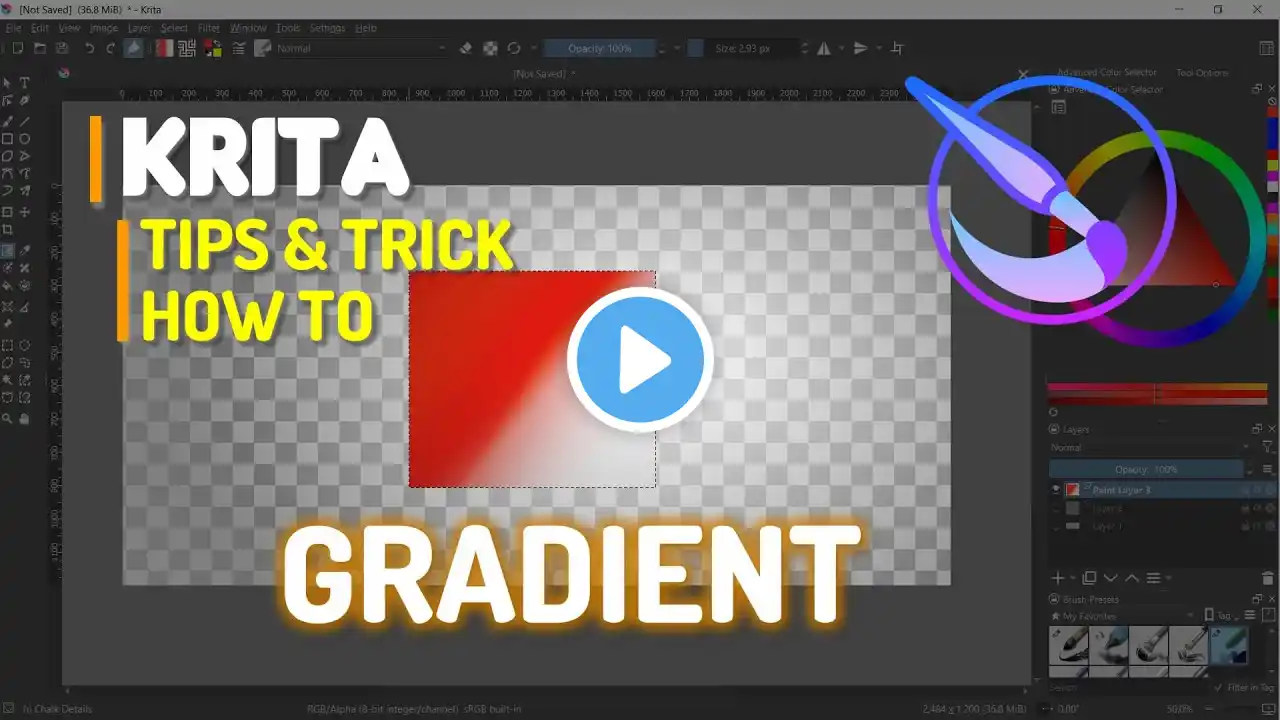
Task: Select the Gradient tool in the toolbox
Action: click(x=8, y=251)
